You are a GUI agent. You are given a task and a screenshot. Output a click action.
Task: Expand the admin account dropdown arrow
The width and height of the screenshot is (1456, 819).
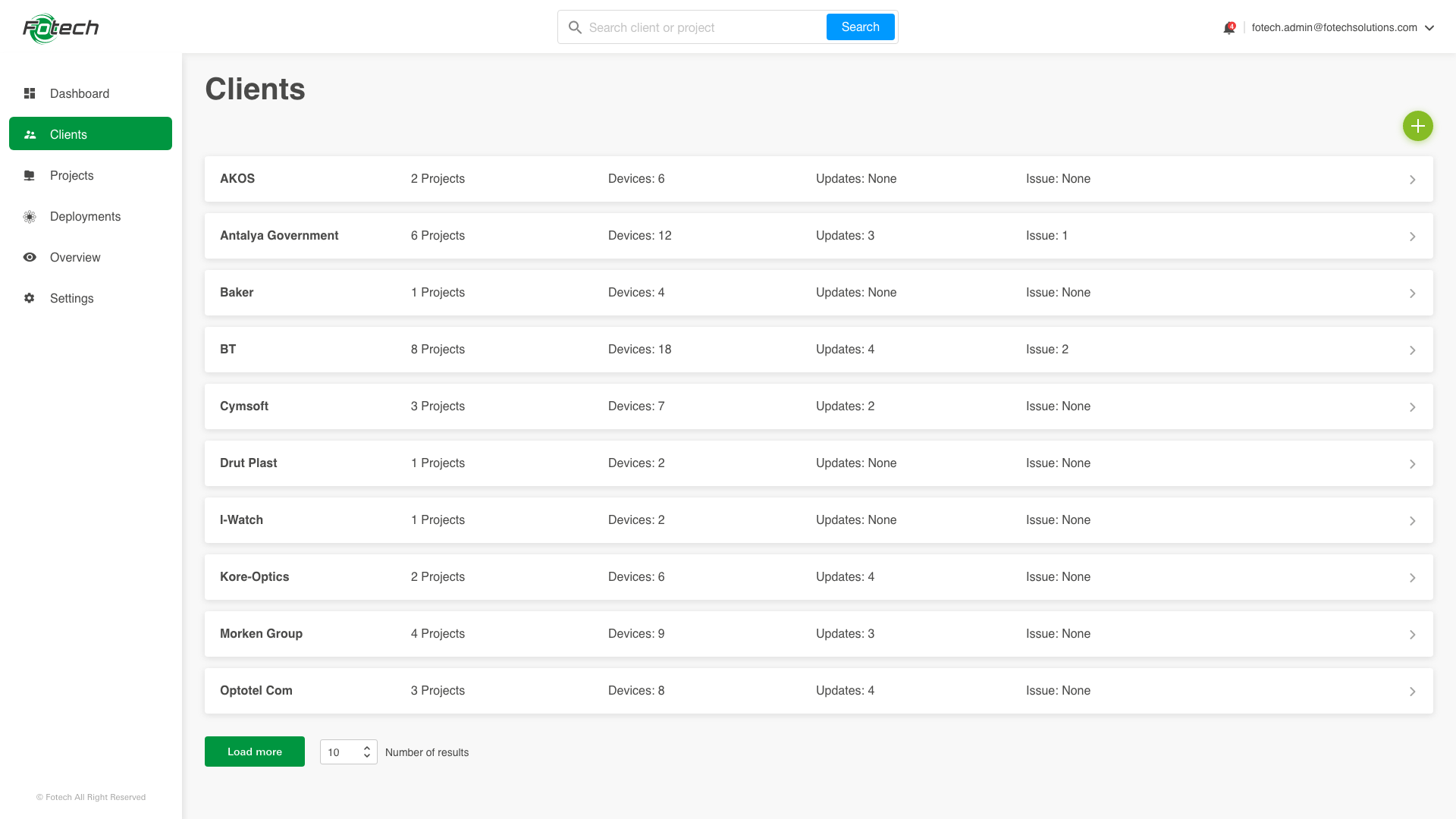(x=1429, y=28)
